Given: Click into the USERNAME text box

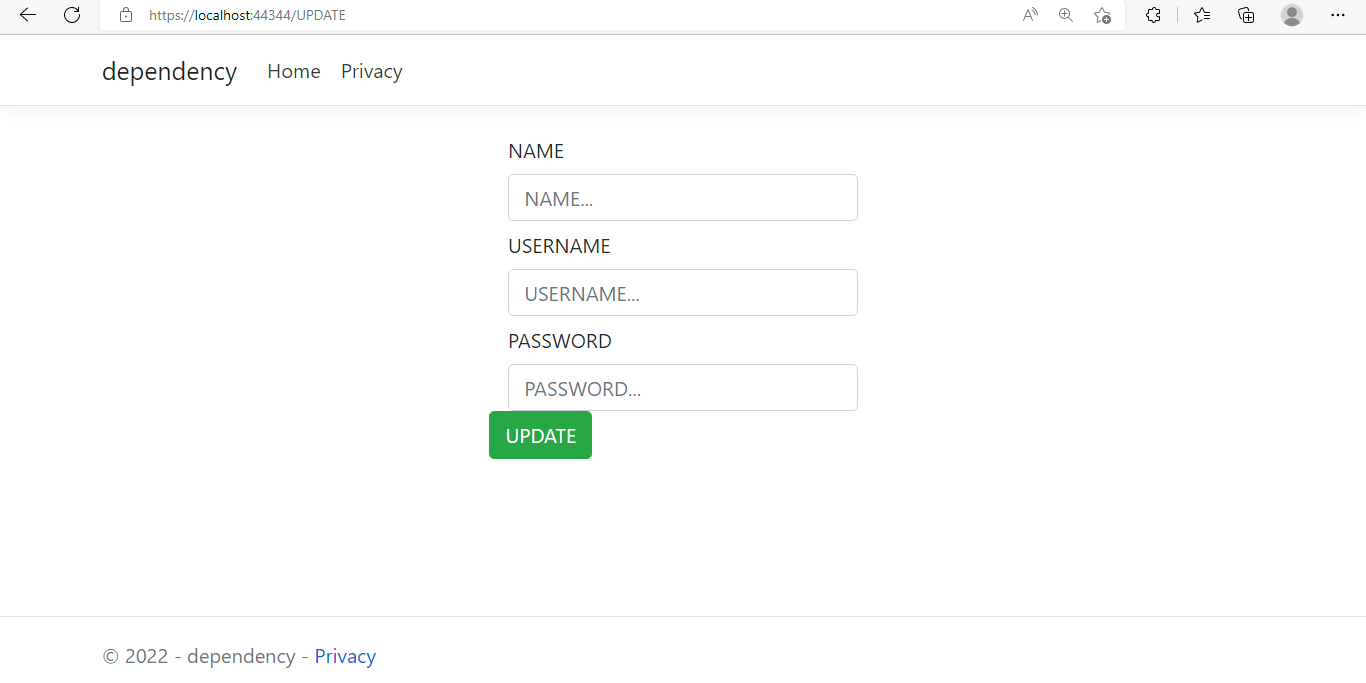Looking at the screenshot, I should pos(683,293).
